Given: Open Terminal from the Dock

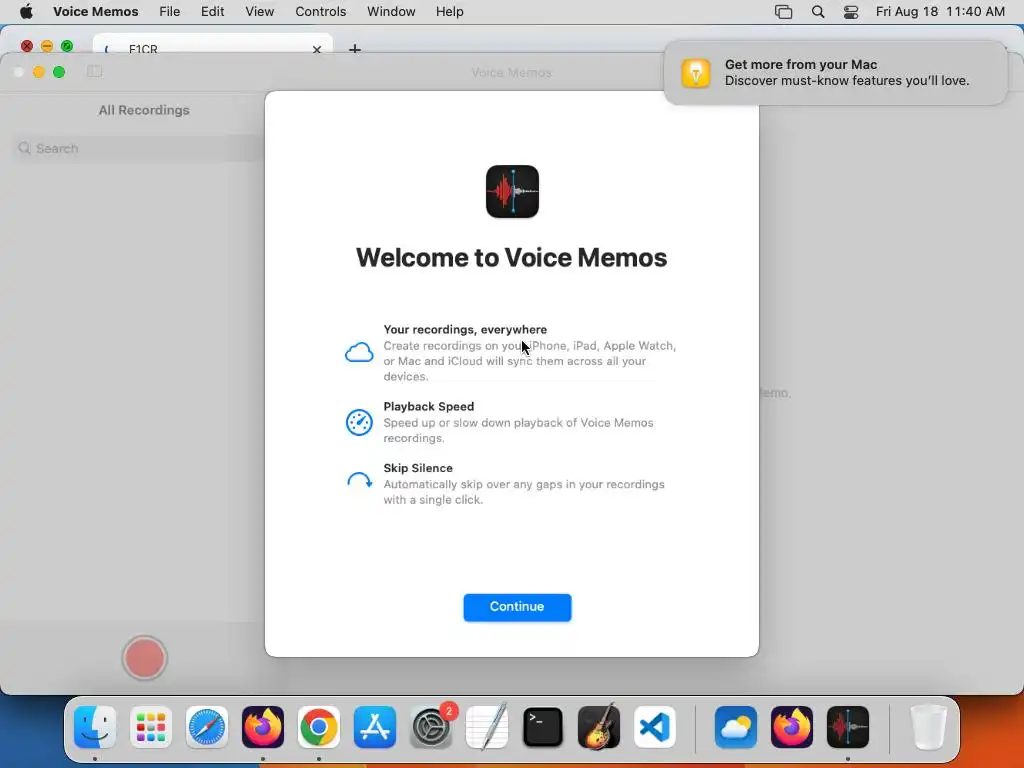Looking at the screenshot, I should click(x=543, y=727).
